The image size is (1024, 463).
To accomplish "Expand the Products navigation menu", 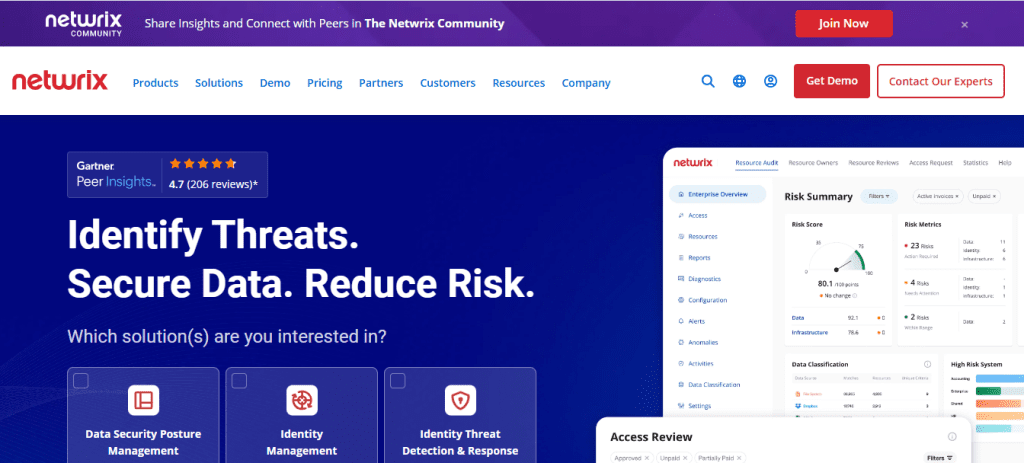I will click(x=155, y=83).
